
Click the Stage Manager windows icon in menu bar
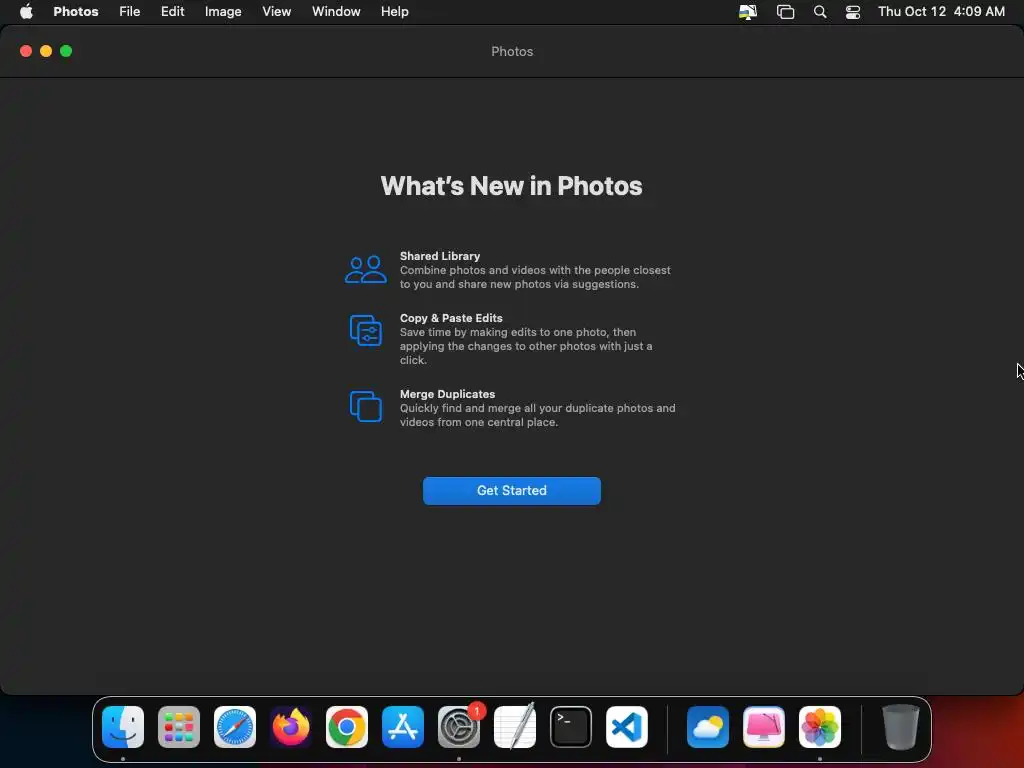click(785, 12)
